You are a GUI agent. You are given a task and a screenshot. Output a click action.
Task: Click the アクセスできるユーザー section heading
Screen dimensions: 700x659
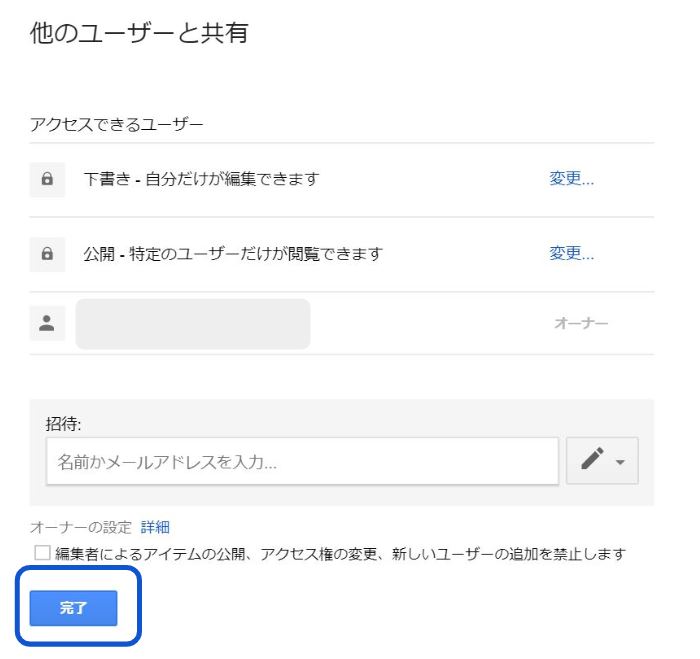point(117,125)
